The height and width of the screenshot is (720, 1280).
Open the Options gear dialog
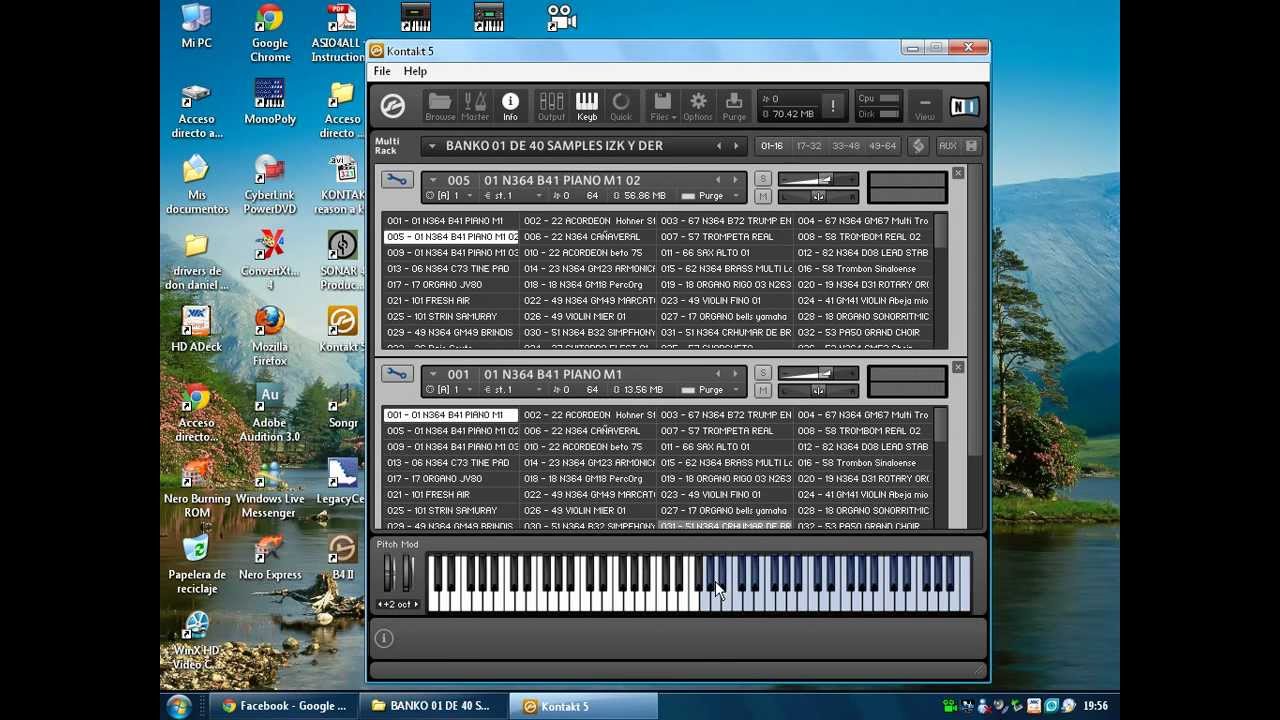point(698,106)
